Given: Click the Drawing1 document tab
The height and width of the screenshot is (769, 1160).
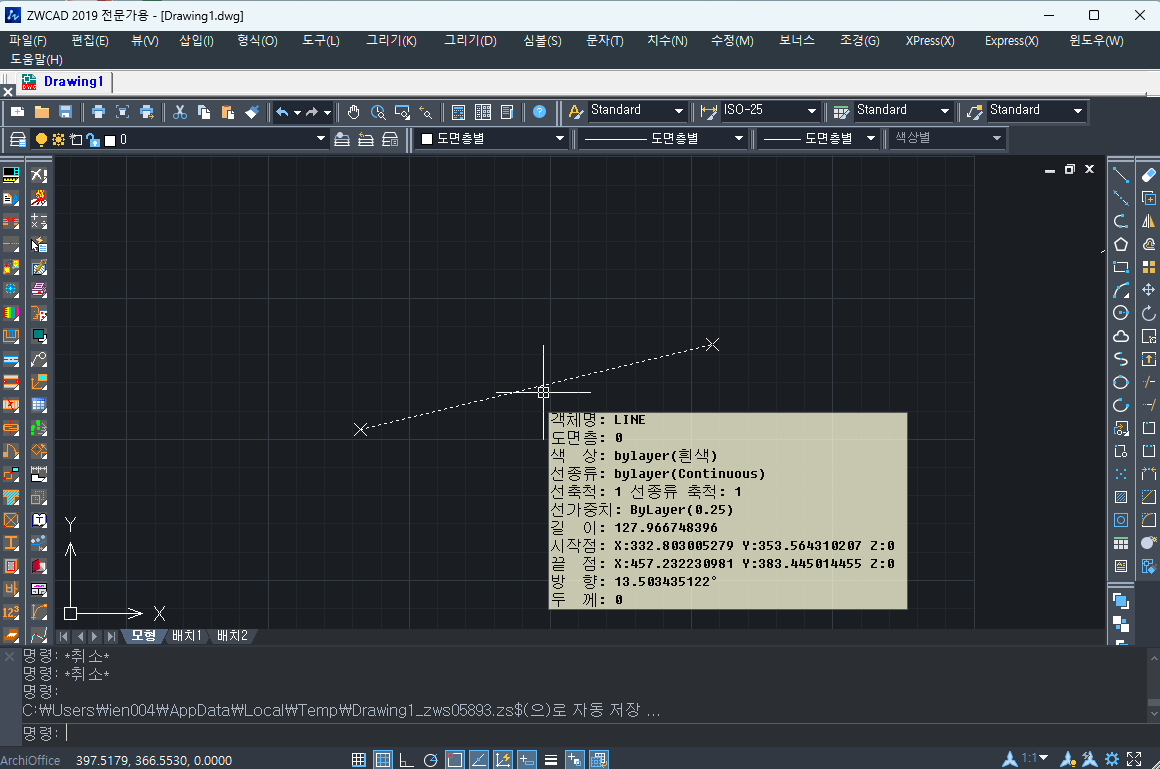Looking at the screenshot, I should coord(73,81).
